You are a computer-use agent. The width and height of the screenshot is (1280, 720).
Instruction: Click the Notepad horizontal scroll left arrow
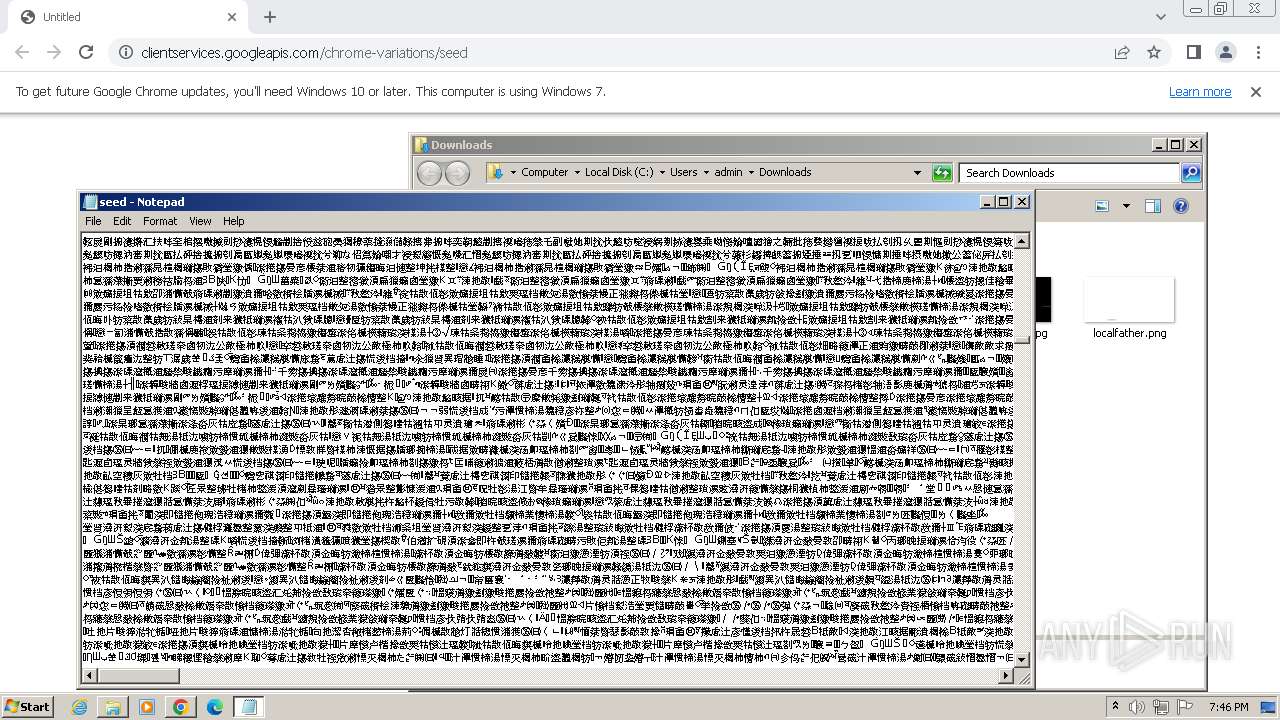[88, 676]
